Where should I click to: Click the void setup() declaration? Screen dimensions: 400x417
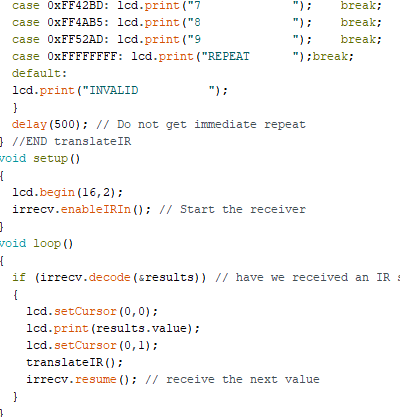[40, 158]
